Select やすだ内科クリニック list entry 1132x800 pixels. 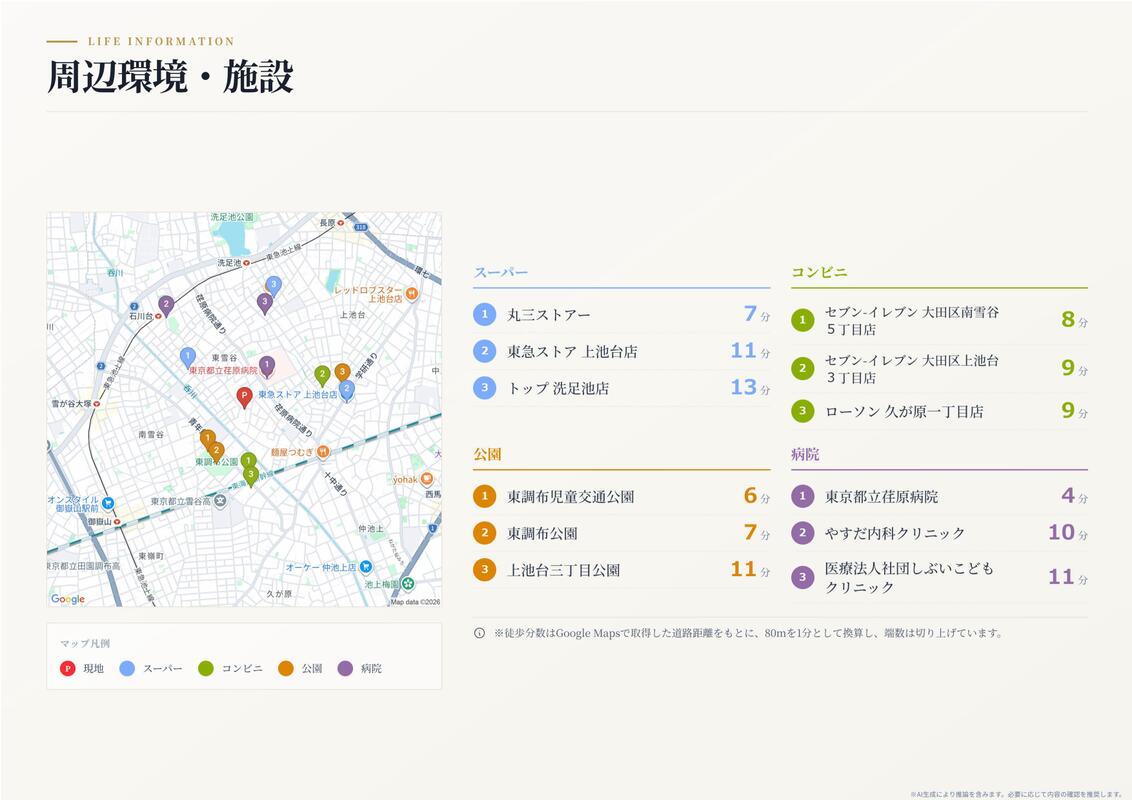[939, 533]
